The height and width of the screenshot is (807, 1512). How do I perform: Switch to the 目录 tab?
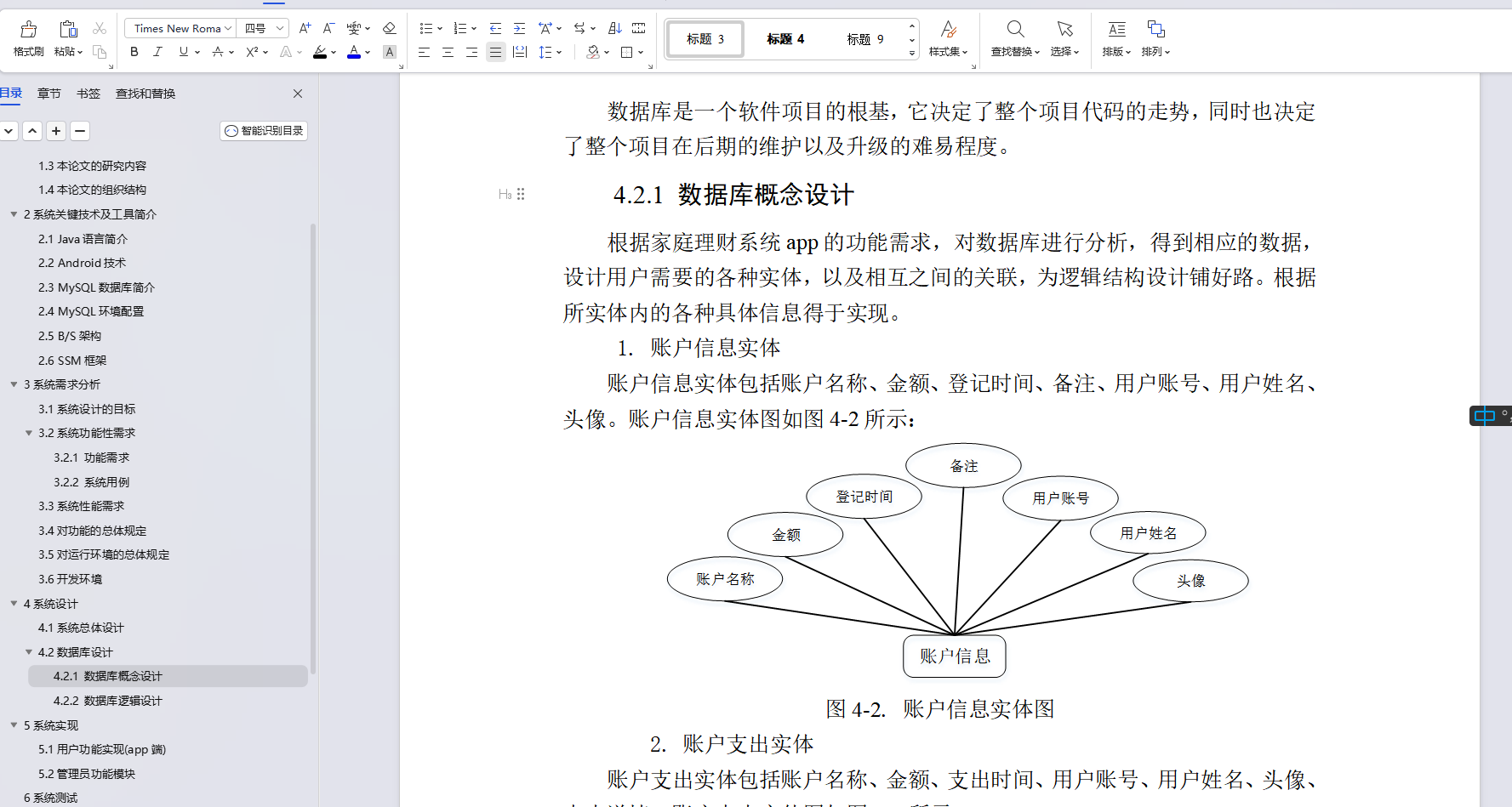click(x=11, y=93)
